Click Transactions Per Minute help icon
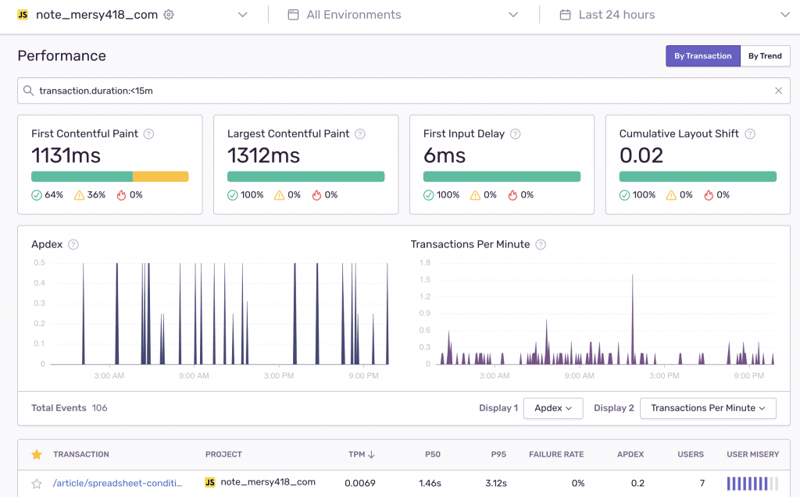The height and width of the screenshot is (497, 800). (x=541, y=244)
